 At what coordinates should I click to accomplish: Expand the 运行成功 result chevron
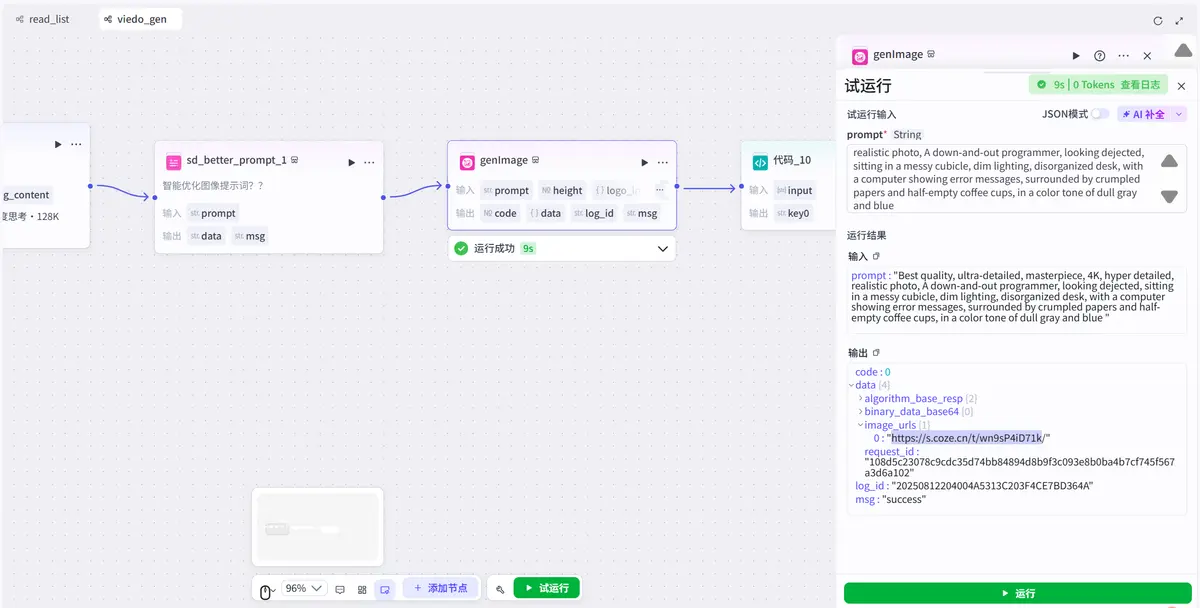click(x=662, y=249)
